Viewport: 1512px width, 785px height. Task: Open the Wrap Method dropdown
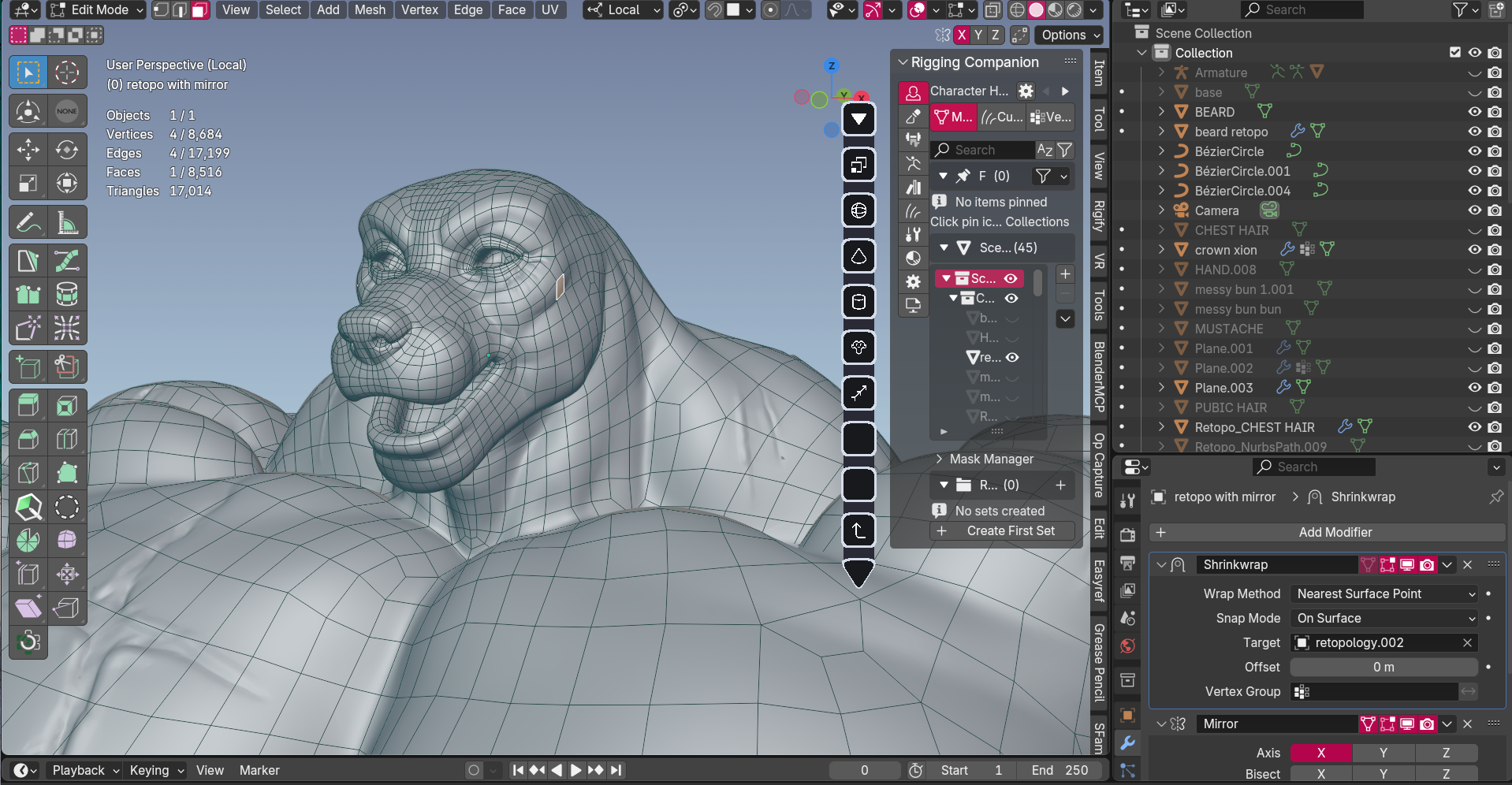(1384, 593)
